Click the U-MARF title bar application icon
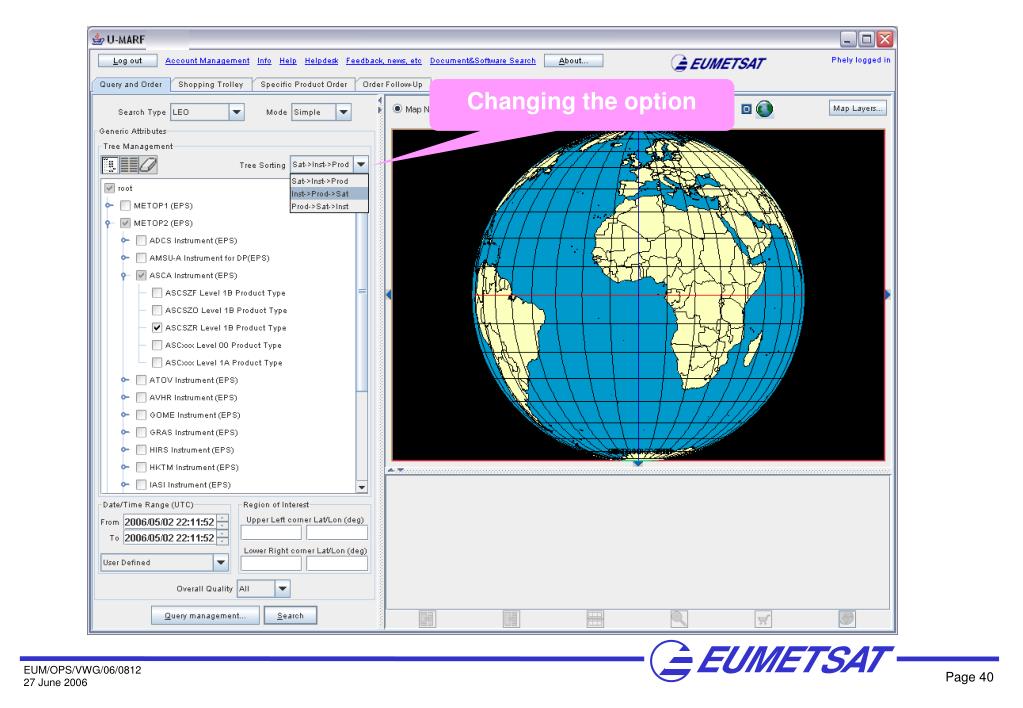 coord(98,39)
